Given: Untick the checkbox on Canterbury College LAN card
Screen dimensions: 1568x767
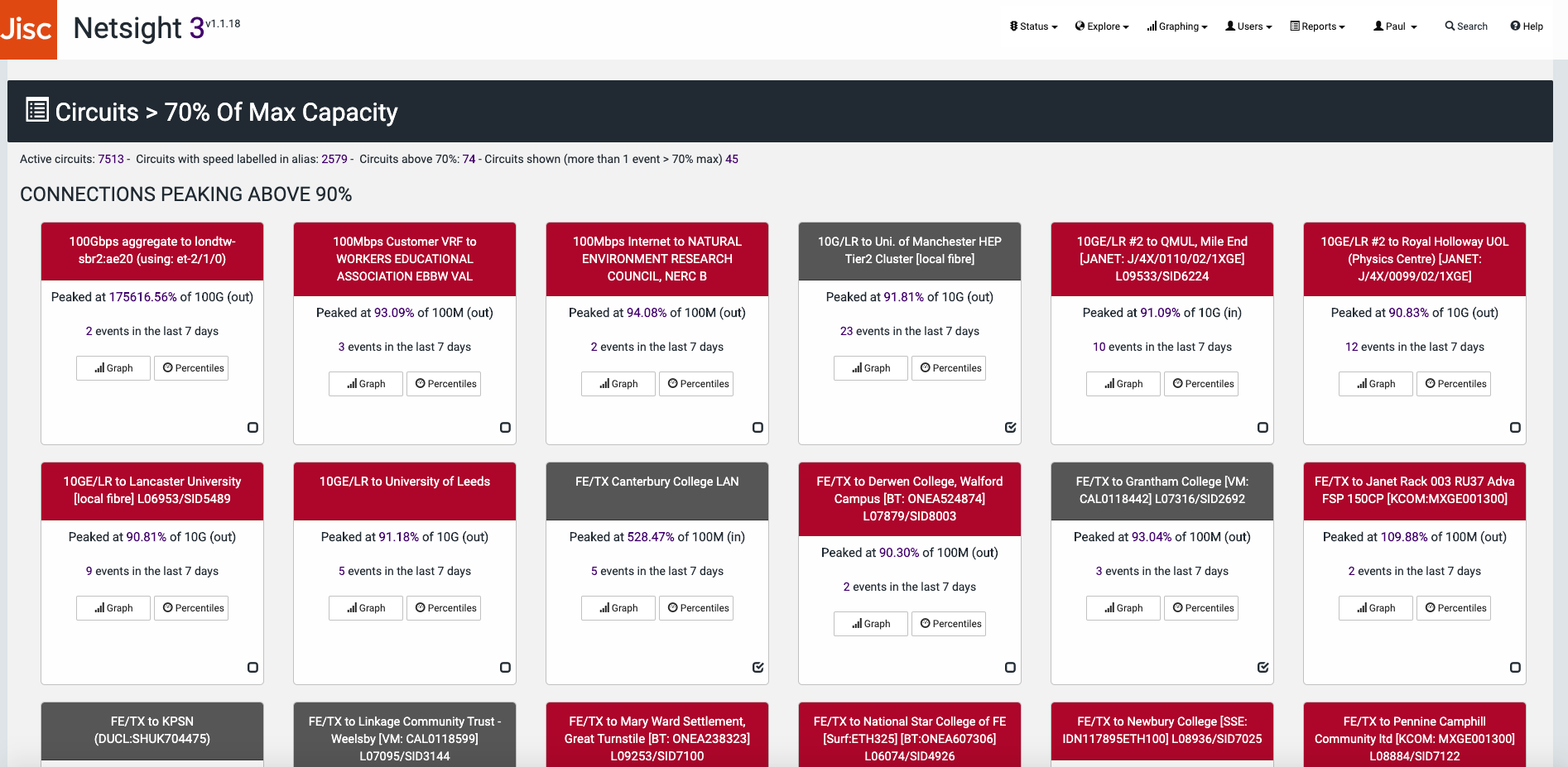Looking at the screenshot, I should click(758, 668).
